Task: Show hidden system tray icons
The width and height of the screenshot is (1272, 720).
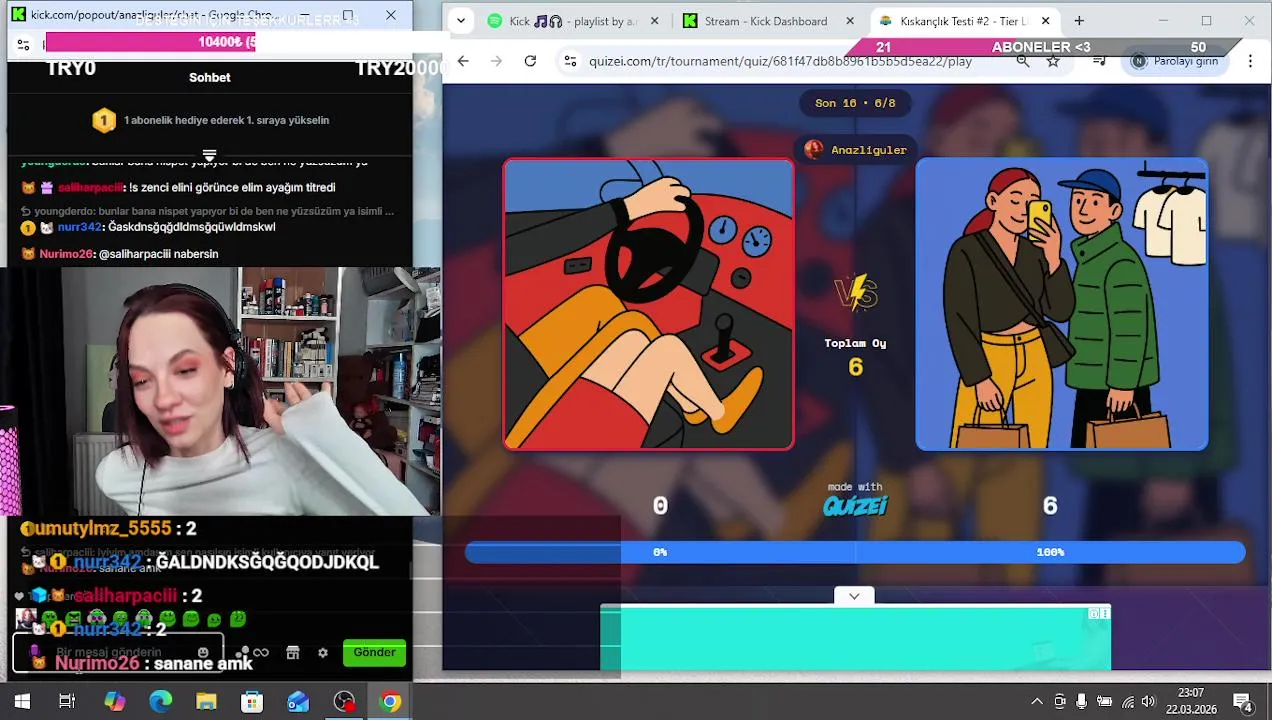Action: tap(1037, 702)
